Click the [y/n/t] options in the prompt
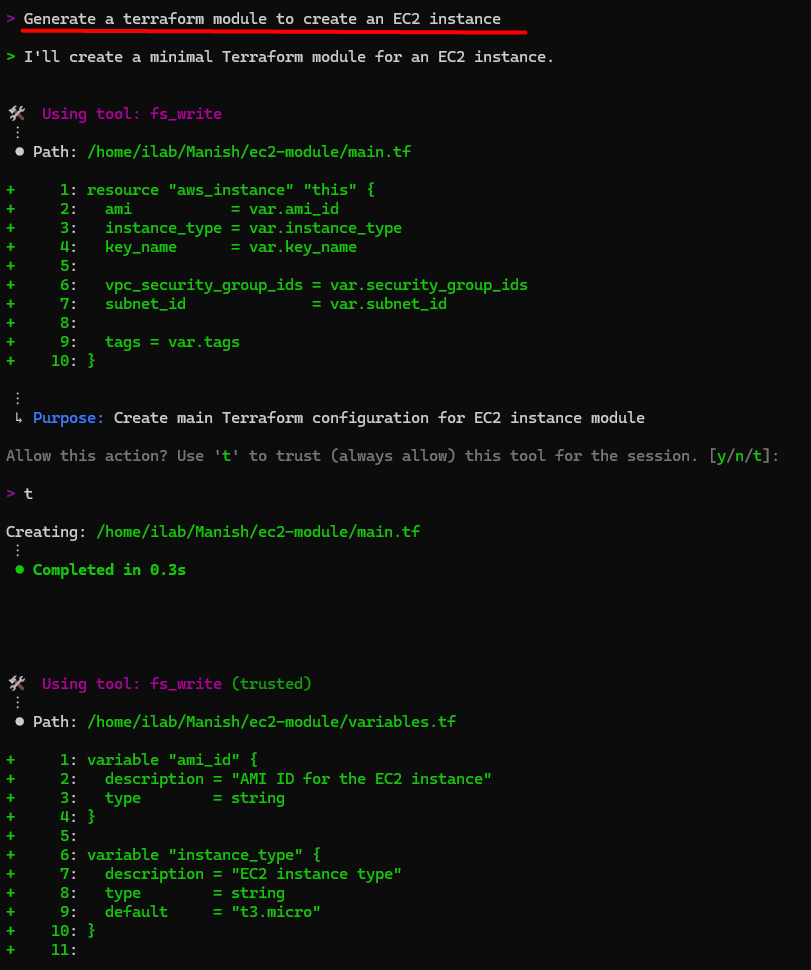The image size is (811, 970). 743,456
